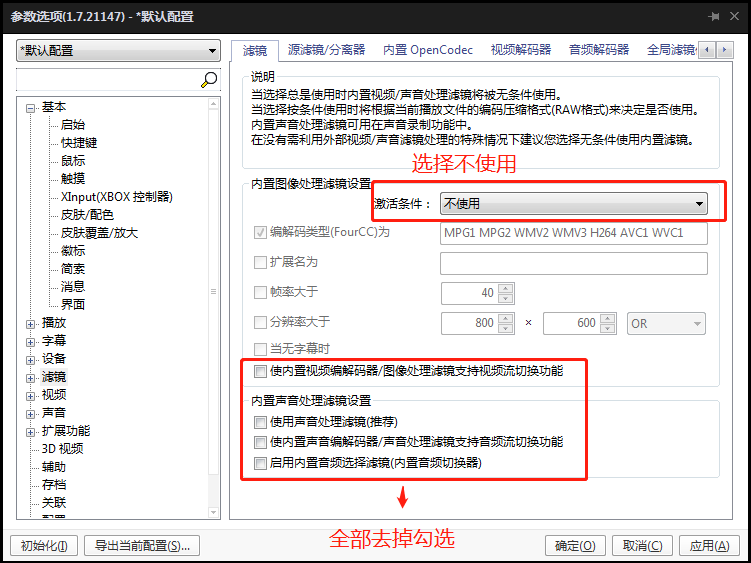
Task: Click the tree panel vertical scrollbar
Action: [x=213, y=292]
